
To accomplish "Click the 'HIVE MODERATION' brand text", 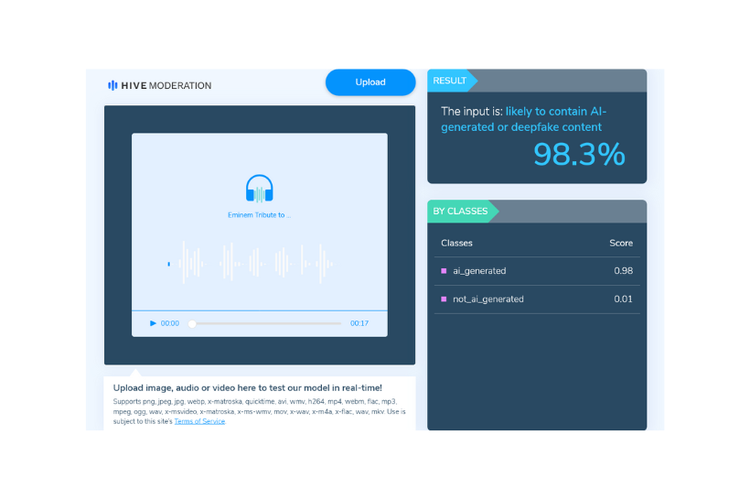I will (166, 85).
